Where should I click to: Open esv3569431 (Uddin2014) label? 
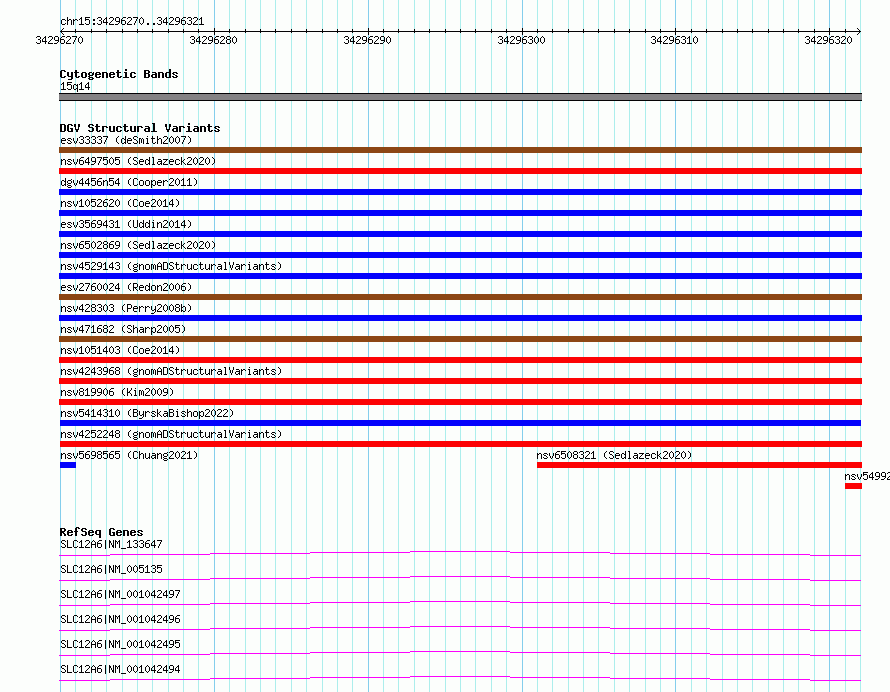tap(126, 224)
